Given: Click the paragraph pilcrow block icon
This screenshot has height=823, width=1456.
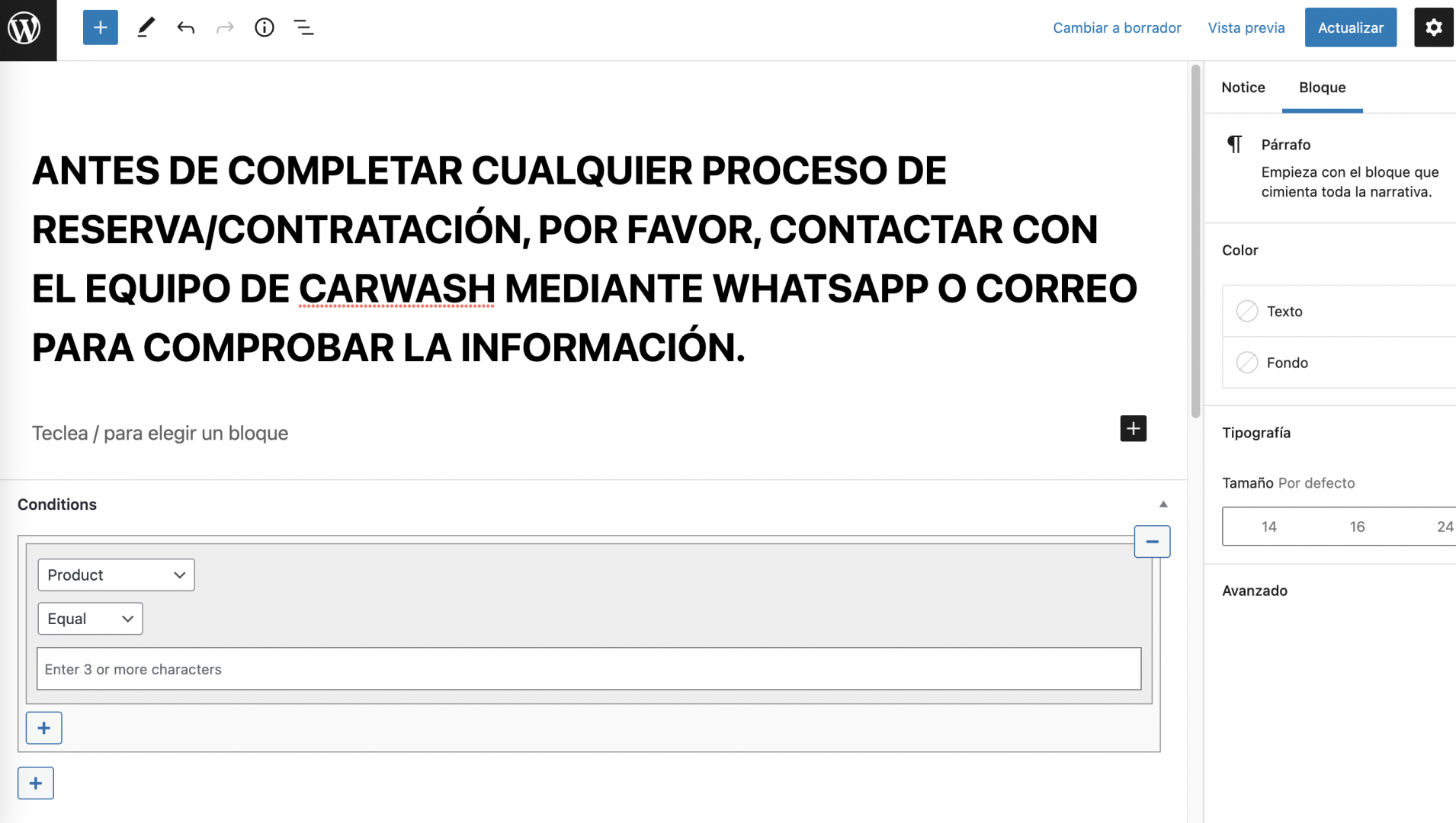Looking at the screenshot, I should point(1235,144).
